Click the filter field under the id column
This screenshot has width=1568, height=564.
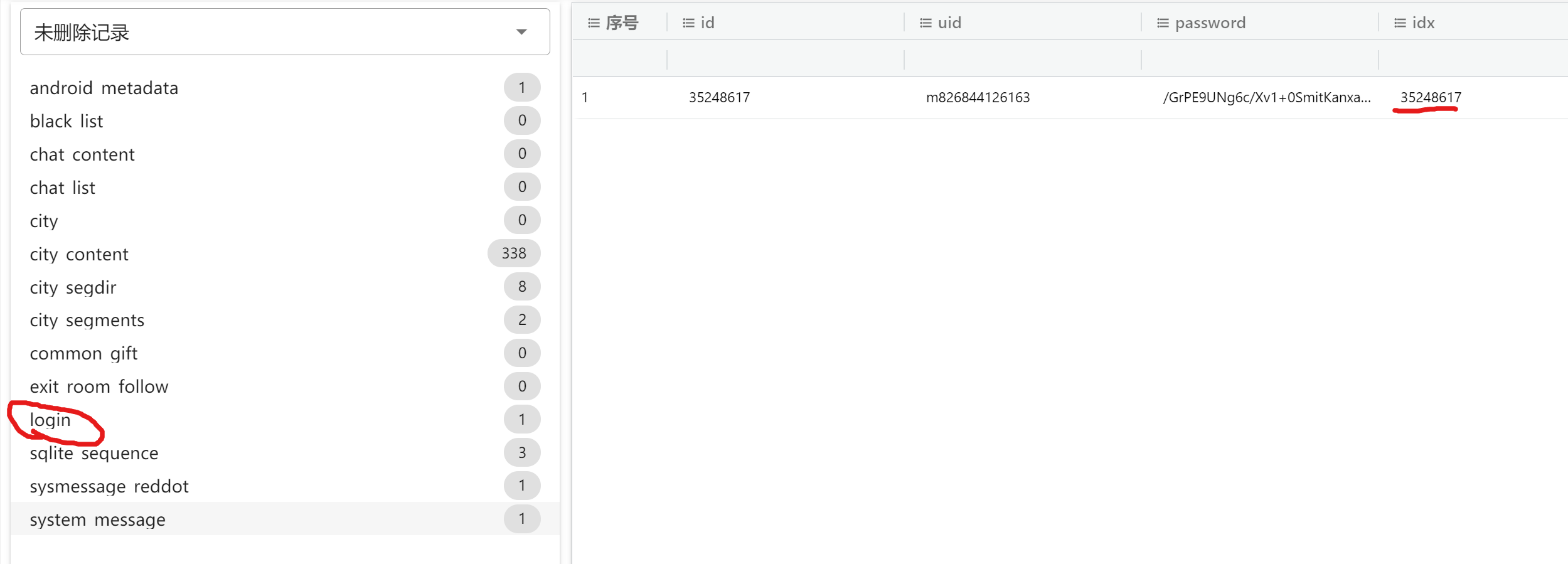tap(785, 60)
